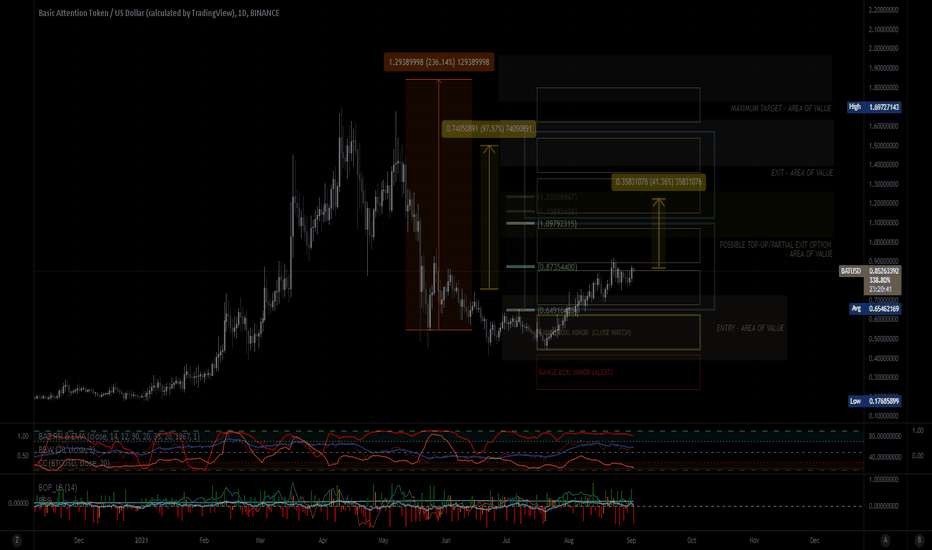This screenshot has width=932, height=550.
Task: Select the POSSIBLE TOP-UP/PARTIAL EXIT OPTION label
Action: pos(775,249)
